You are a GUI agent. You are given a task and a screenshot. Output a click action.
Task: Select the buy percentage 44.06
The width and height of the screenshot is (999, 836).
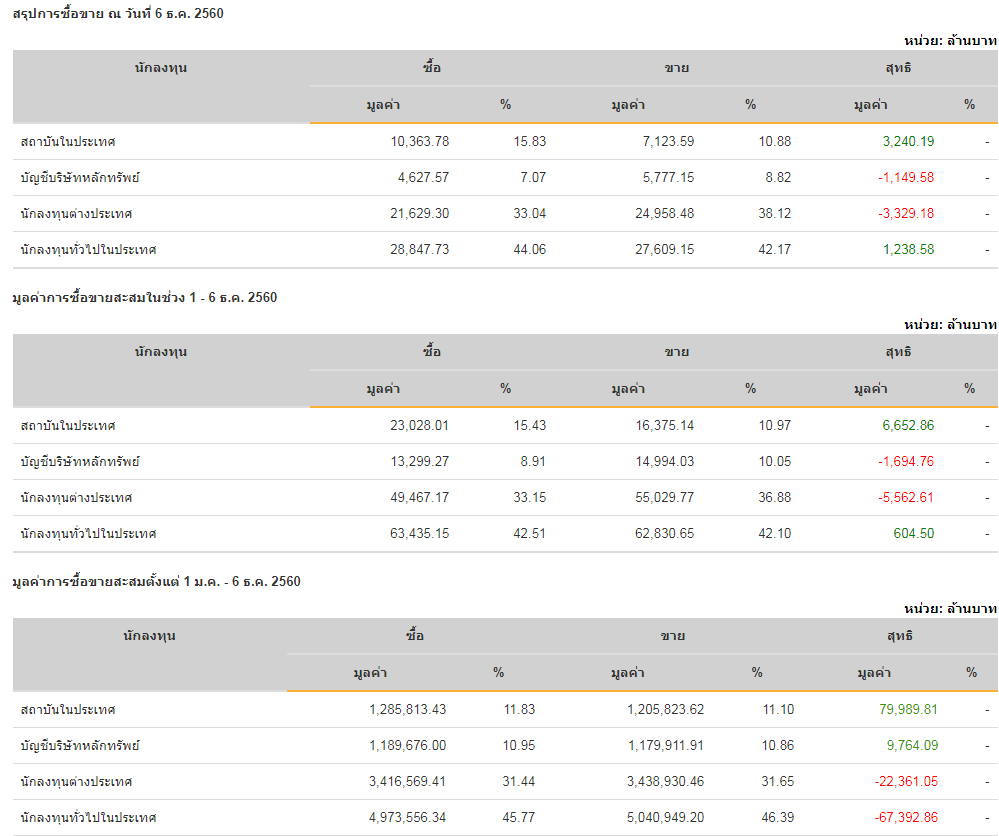coord(529,249)
